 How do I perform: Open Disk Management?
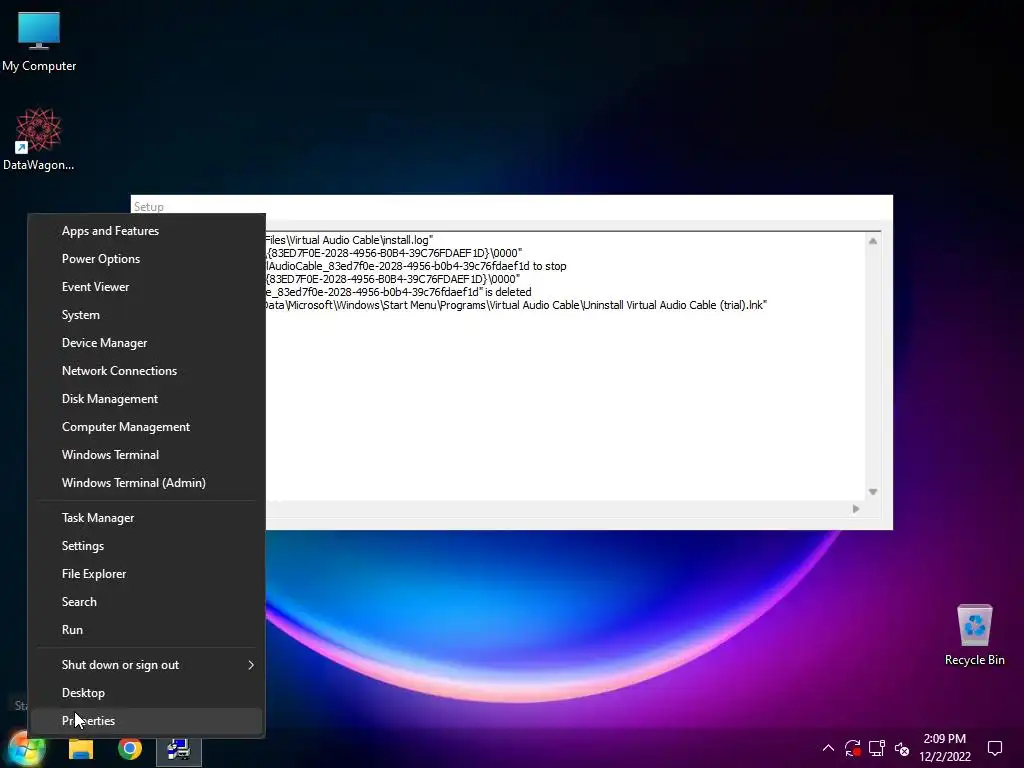click(146, 399)
